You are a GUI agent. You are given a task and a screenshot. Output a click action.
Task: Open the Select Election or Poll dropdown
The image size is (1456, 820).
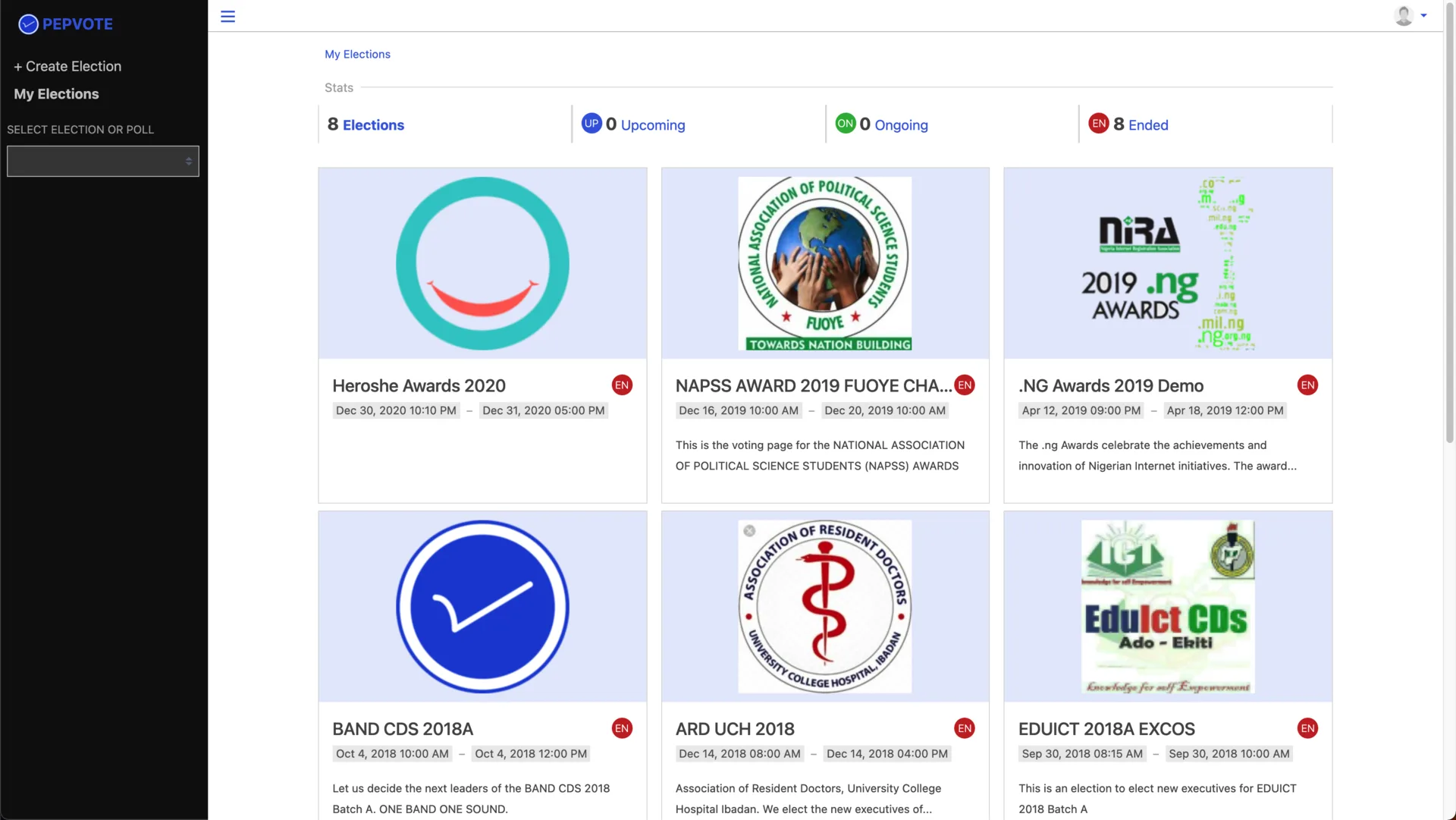pyautogui.click(x=103, y=161)
